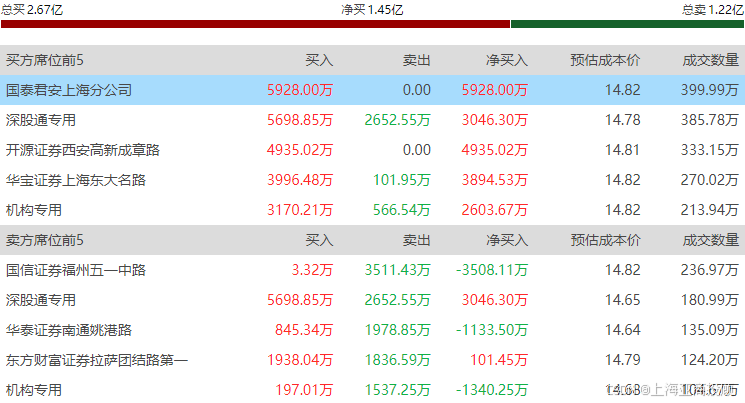Screen dimensions: 745x403
Task: Click 净买入 column header in buyer table
Action: [507, 60]
